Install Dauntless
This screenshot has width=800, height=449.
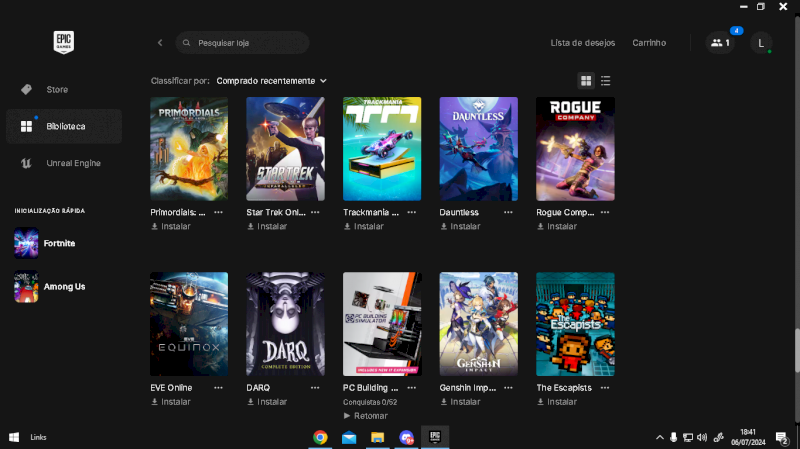coord(460,227)
